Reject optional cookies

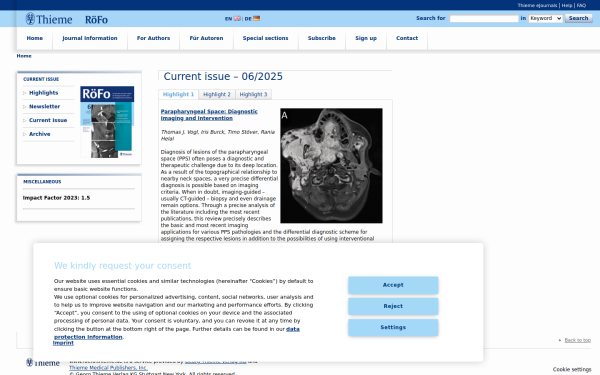(x=393, y=306)
